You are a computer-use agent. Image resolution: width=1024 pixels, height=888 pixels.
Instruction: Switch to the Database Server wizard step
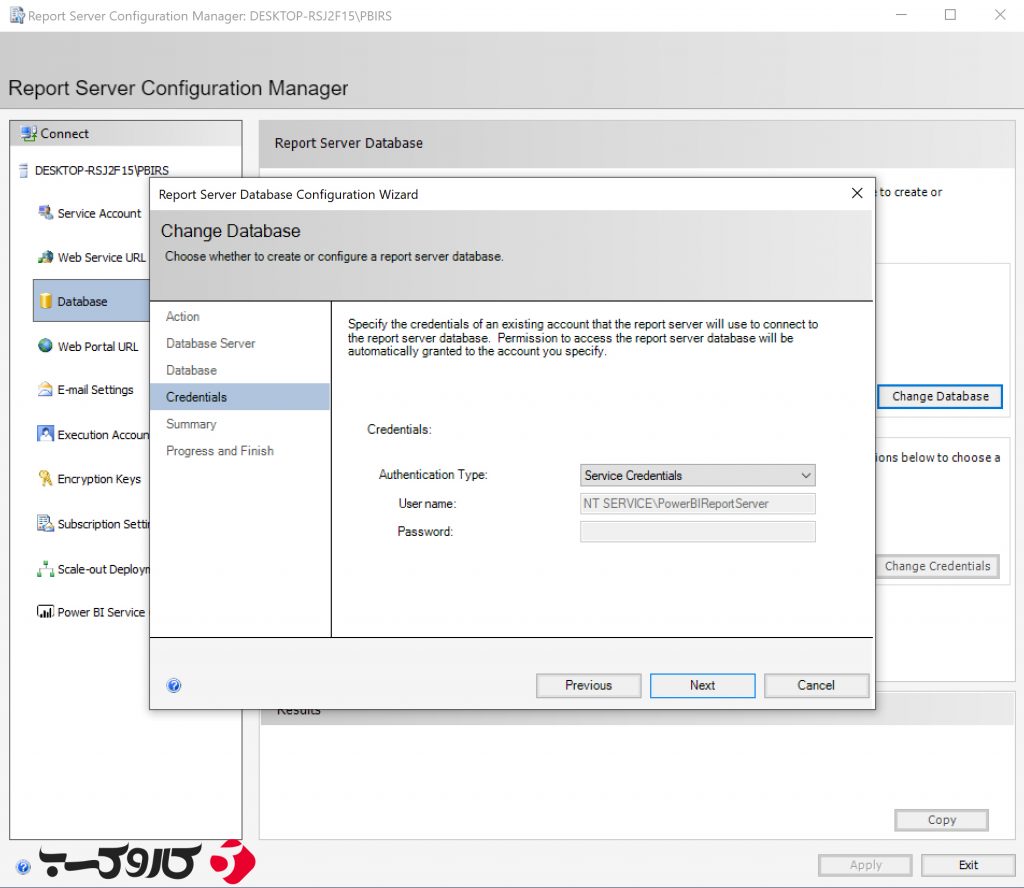pyautogui.click(x=210, y=343)
